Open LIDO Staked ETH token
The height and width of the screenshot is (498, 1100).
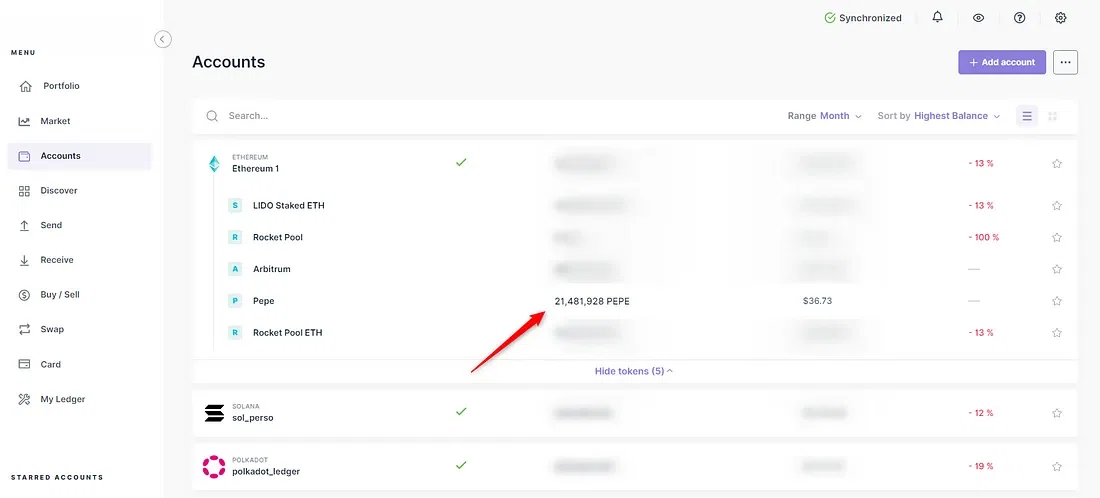tap(288, 206)
